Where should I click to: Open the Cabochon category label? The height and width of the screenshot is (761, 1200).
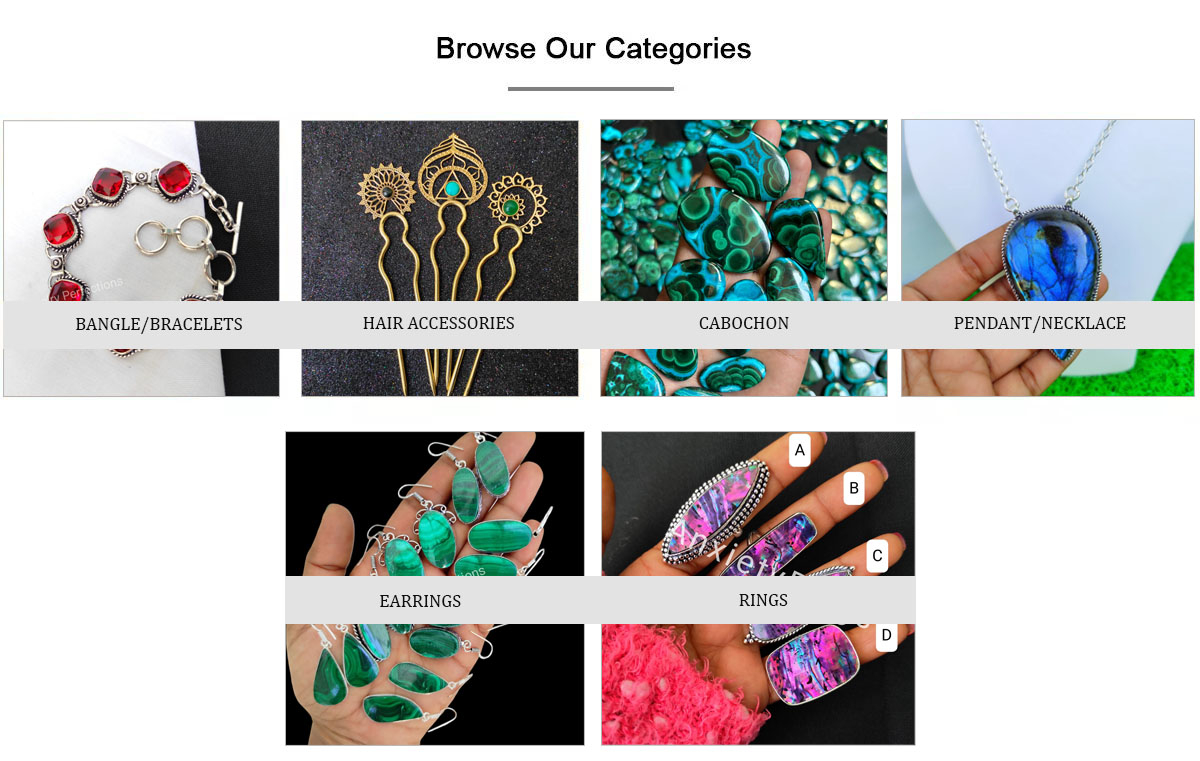click(x=743, y=323)
